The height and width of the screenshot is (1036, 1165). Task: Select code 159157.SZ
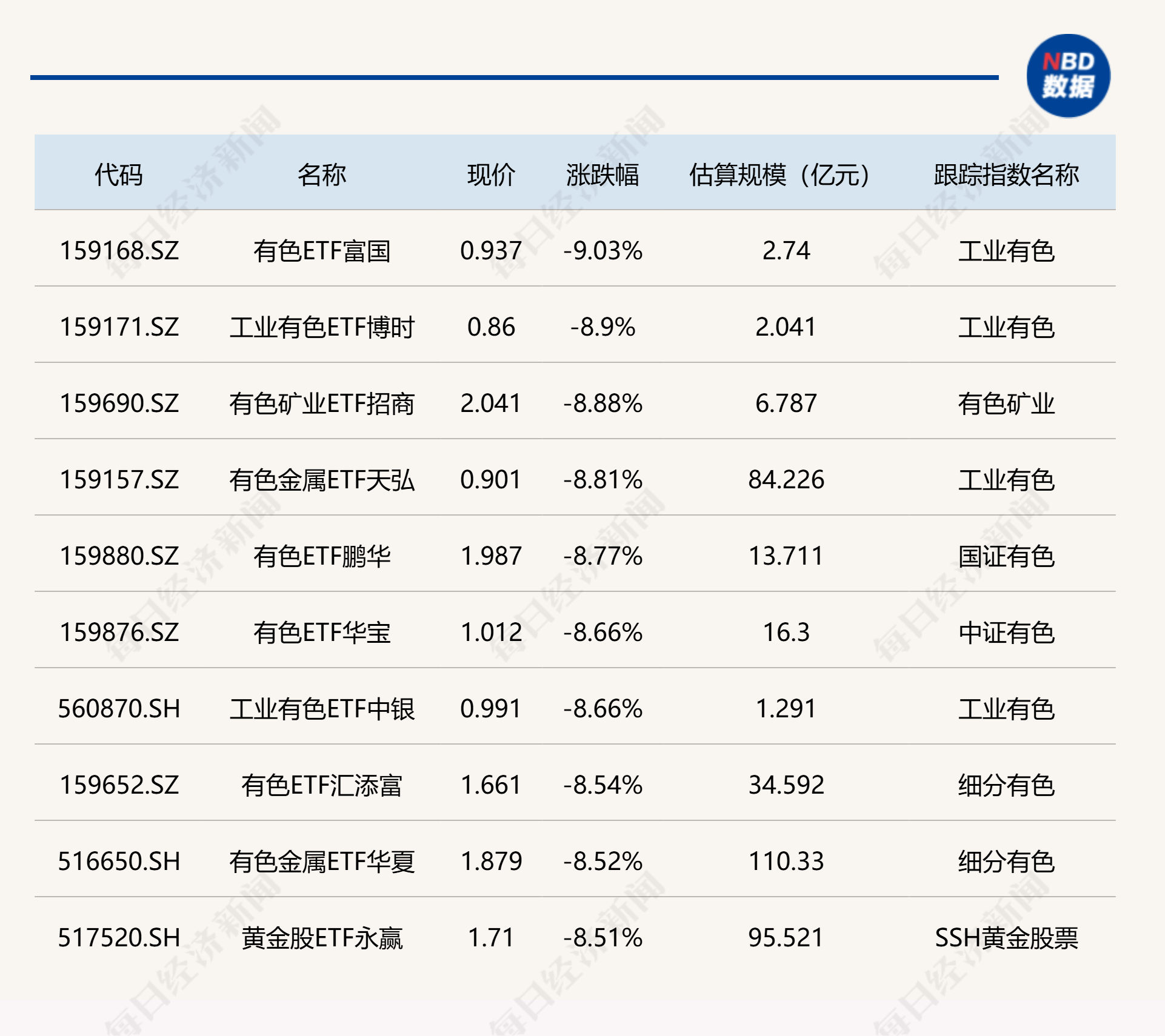pos(119,480)
